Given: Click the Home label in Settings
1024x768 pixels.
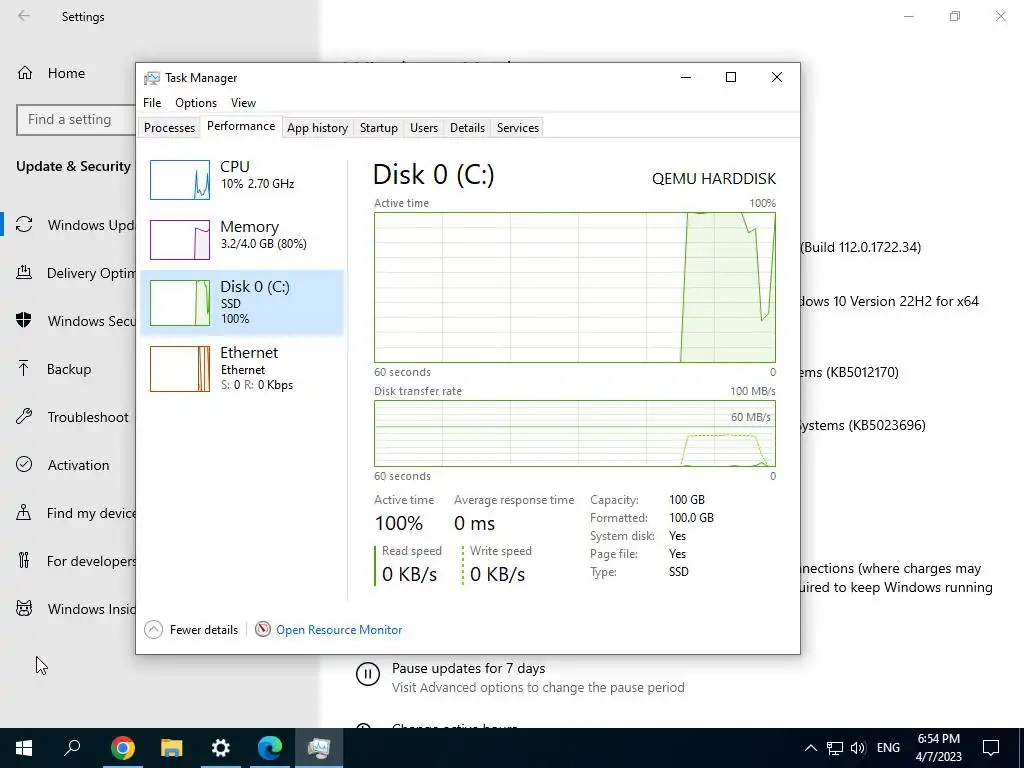Looking at the screenshot, I should click(x=66, y=73).
